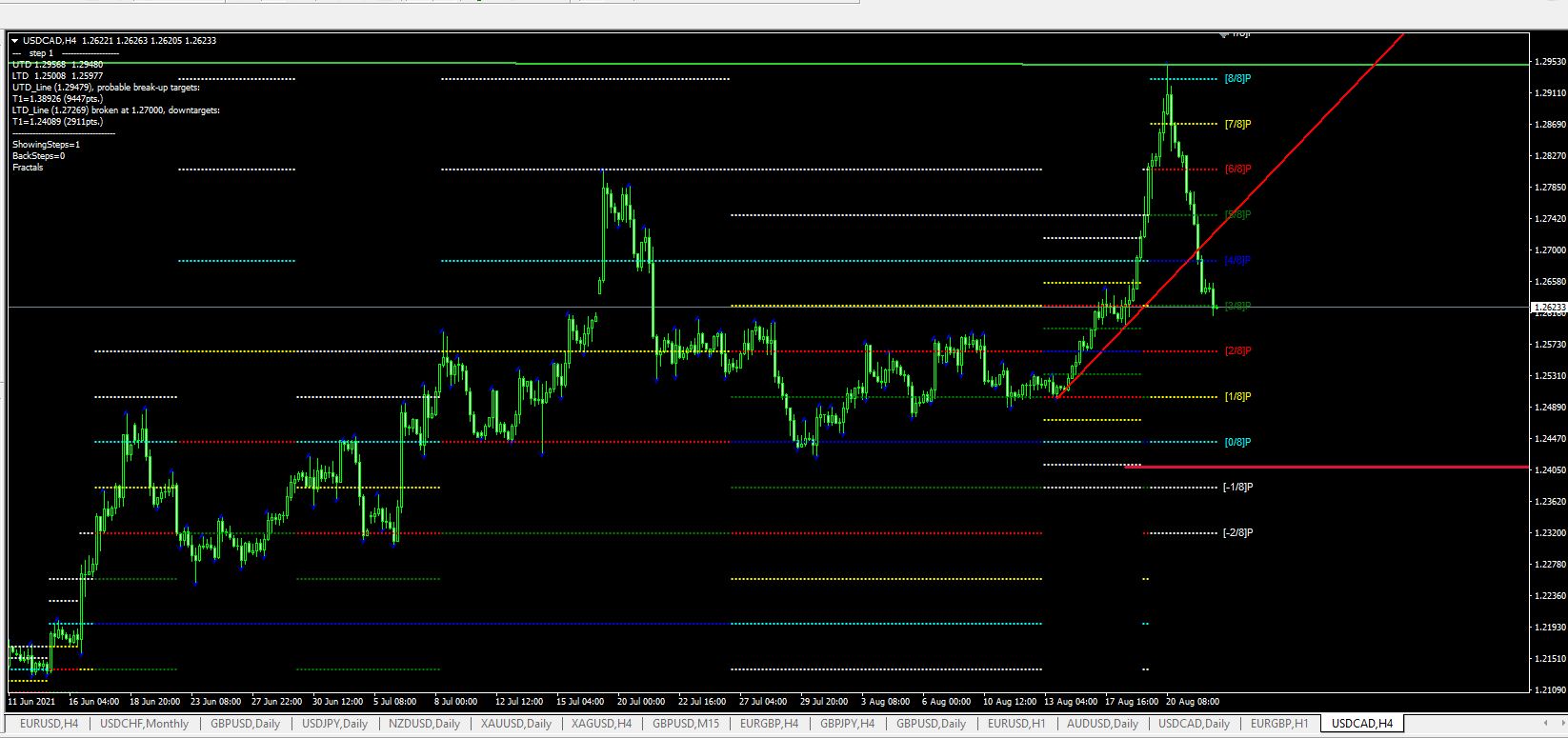Switch to the GBPUSD,Daily tab next to USDCHF,Monthly
The width and height of the screenshot is (1568, 738).
click(246, 724)
